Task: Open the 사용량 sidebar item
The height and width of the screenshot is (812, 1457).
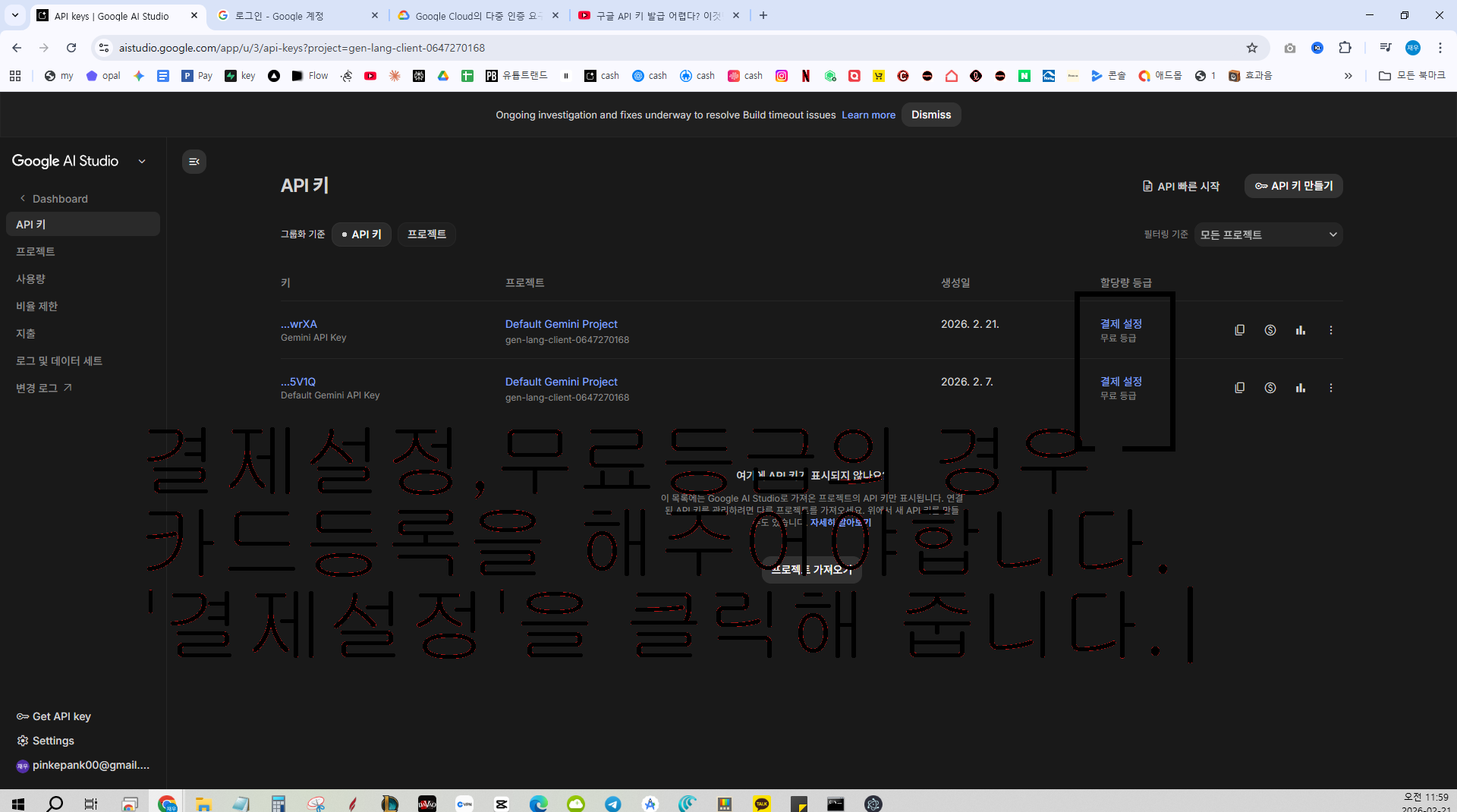Action: pos(31,279)
